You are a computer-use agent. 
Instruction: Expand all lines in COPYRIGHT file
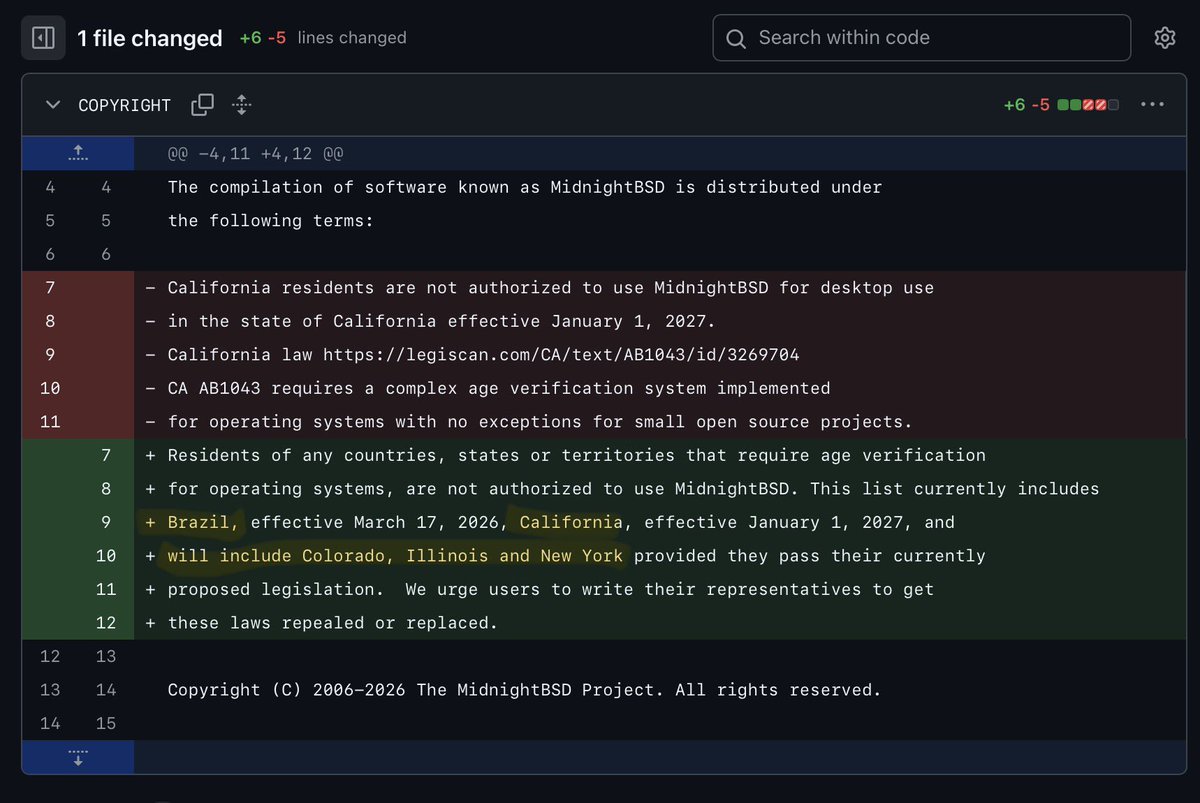(241, 104)
